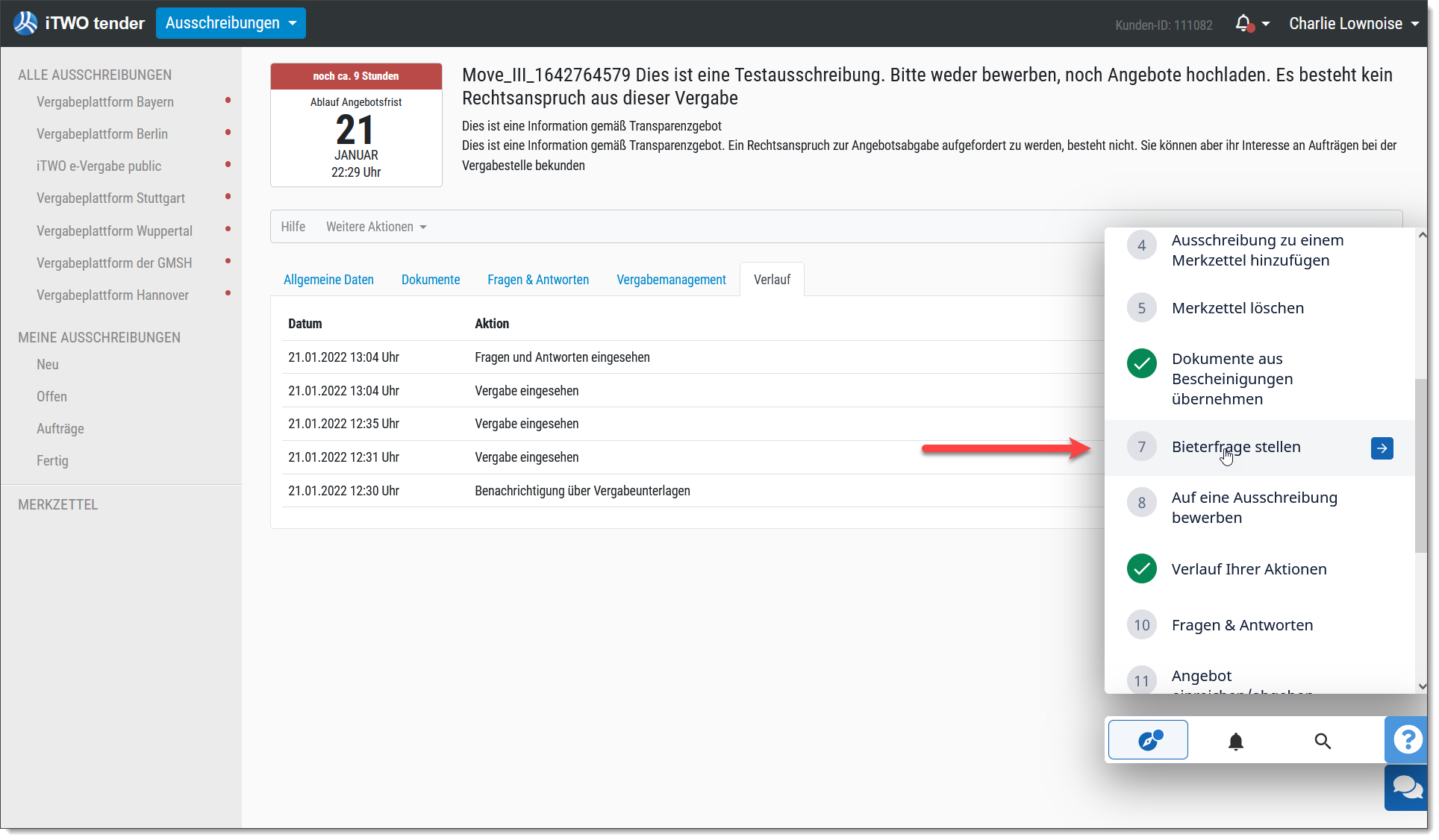Switch to the Dokumente tab
The image size is (1439, 840).
pos(431,280)
